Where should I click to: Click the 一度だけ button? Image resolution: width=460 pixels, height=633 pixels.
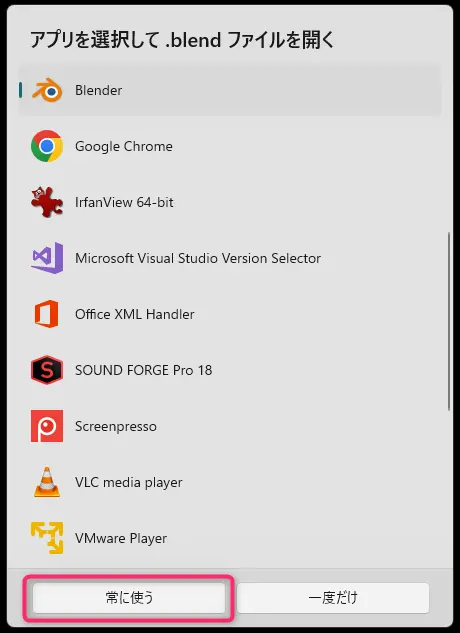[x=333, y=597]
